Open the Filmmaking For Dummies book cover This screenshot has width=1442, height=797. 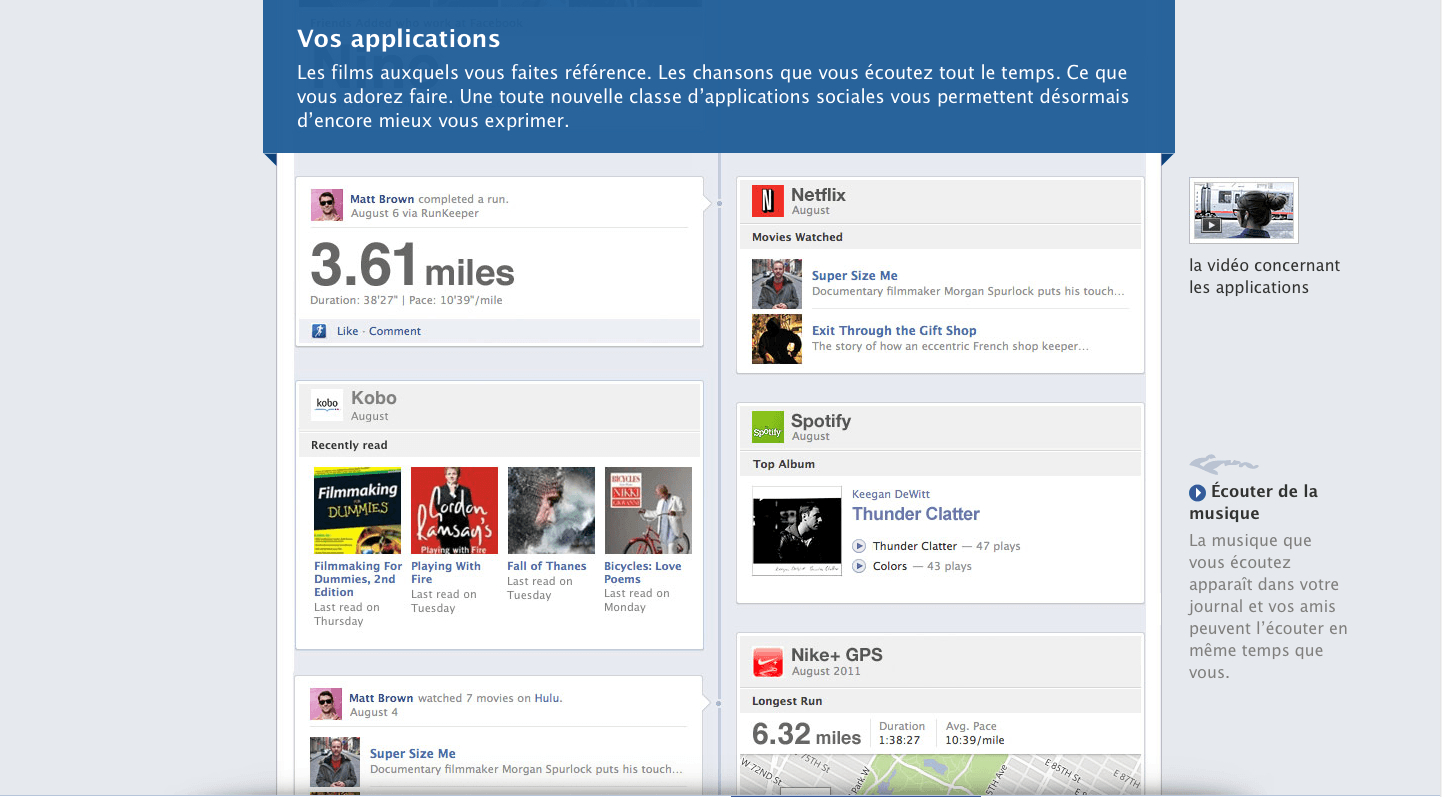(357, 510)
